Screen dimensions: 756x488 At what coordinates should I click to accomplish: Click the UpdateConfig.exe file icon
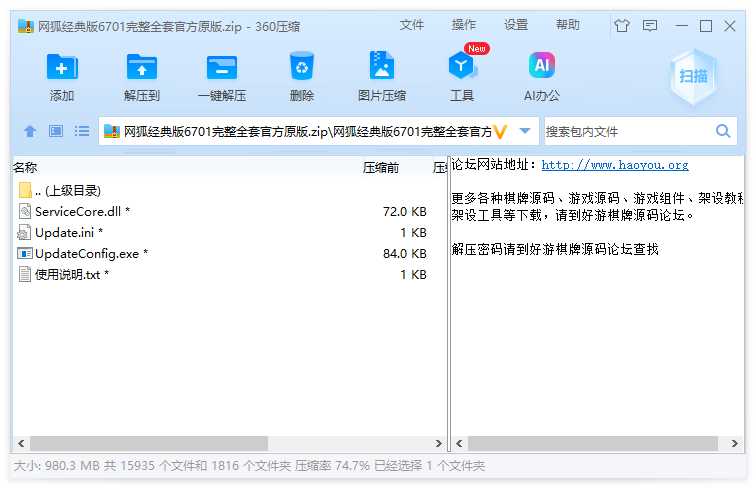coord(25,253)
